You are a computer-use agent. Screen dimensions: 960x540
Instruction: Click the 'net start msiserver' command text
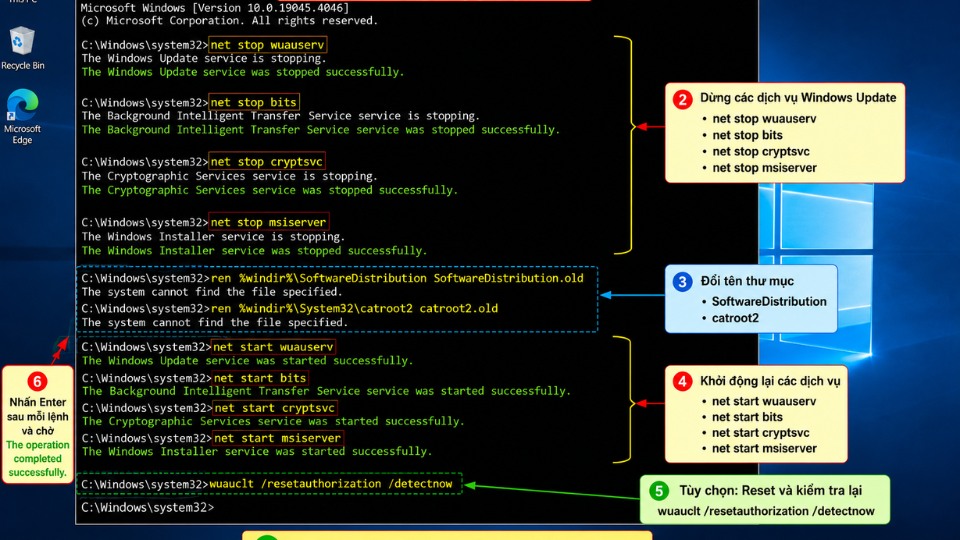point(277,438)
